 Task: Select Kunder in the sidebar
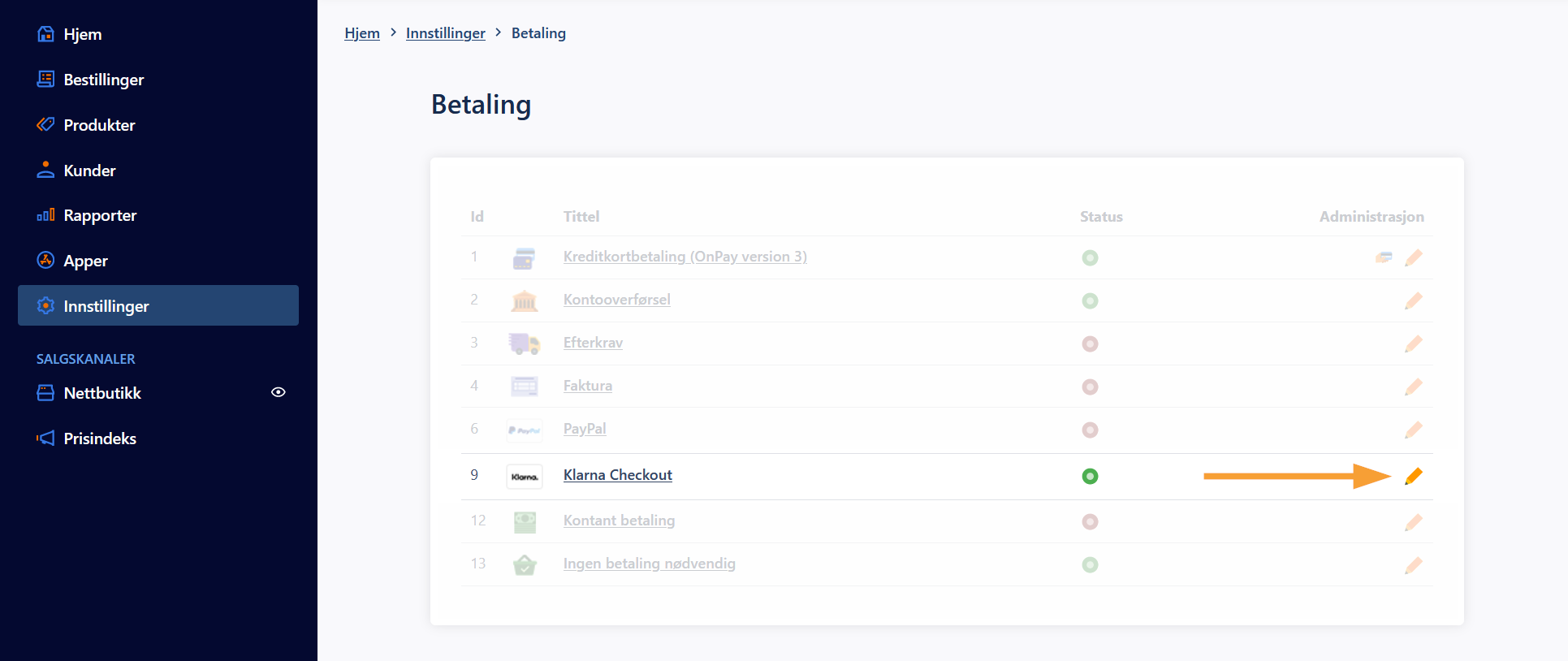pos(90,171)
